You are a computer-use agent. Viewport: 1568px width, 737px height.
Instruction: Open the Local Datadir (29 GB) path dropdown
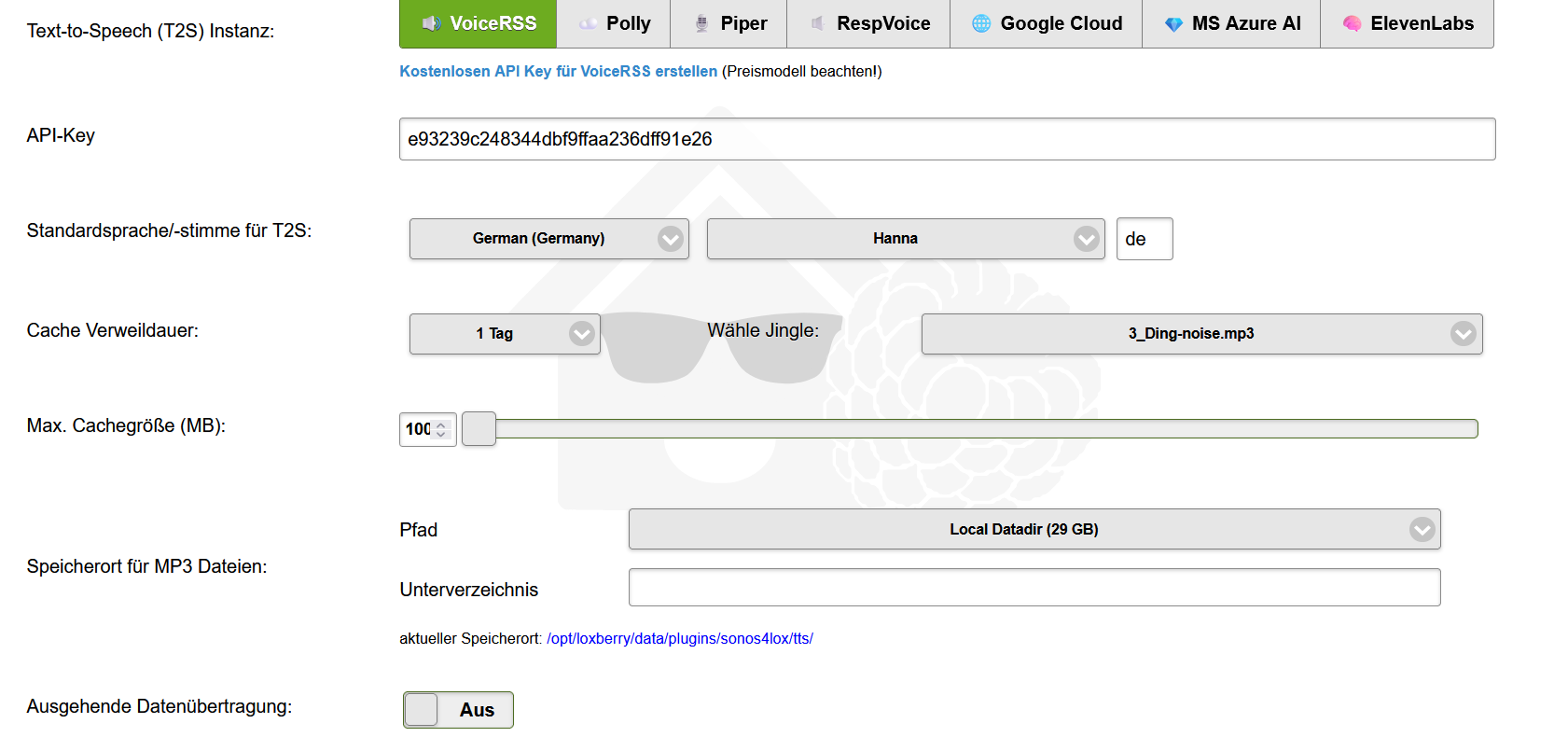tap(1034, 529)
